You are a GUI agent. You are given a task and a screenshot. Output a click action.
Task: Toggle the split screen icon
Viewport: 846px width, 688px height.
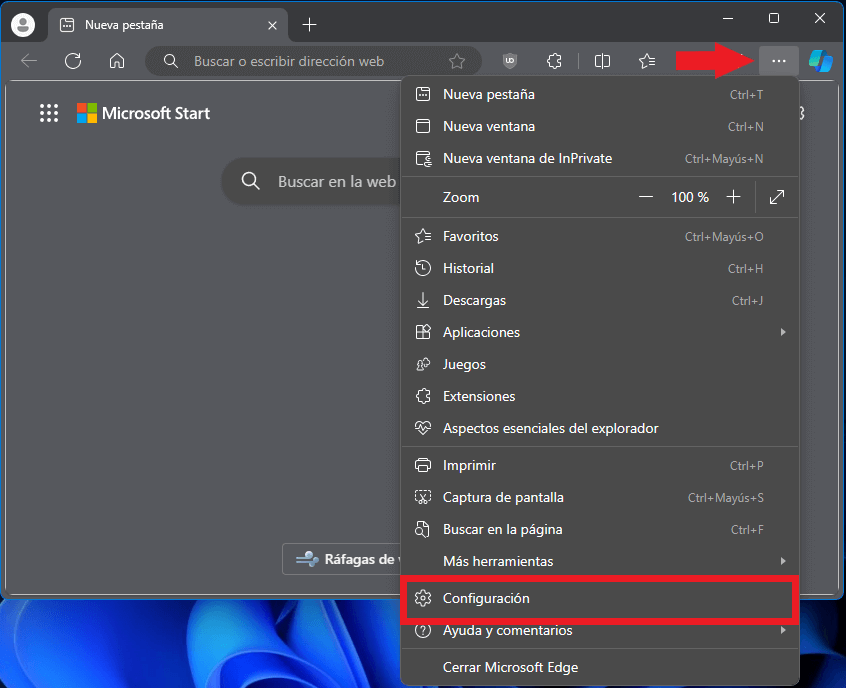tap(602, 61)
